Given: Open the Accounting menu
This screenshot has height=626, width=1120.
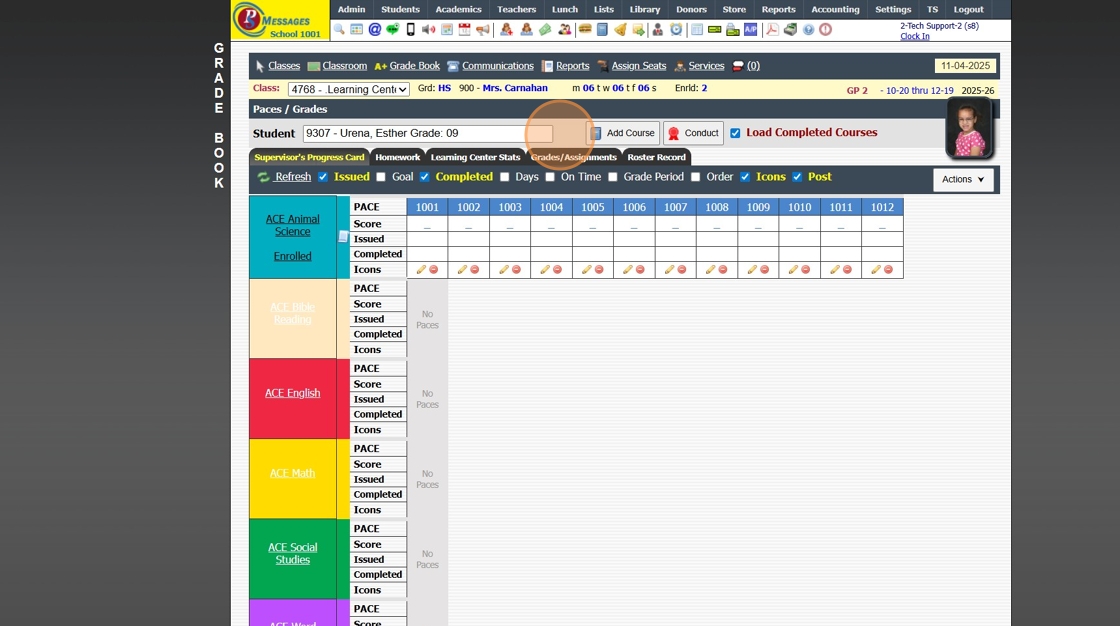Looking at the screenshot, I should pos(835,9).
